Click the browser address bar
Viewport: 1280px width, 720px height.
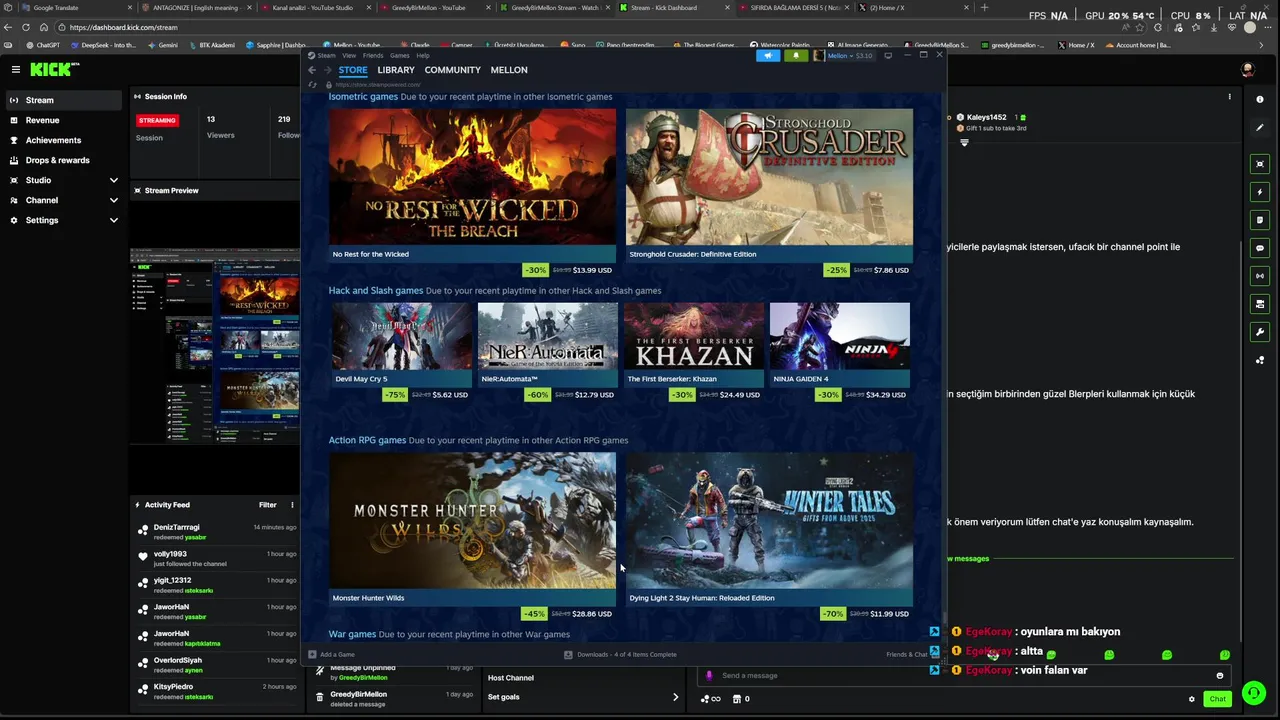click(600, 27)
